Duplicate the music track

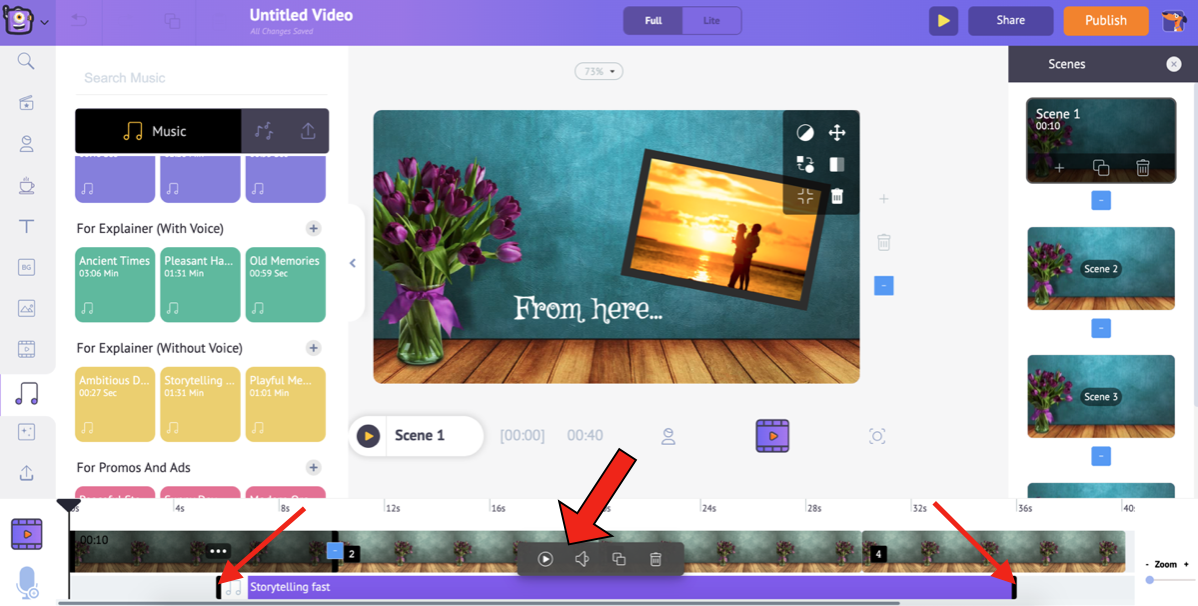pos(619,559)
